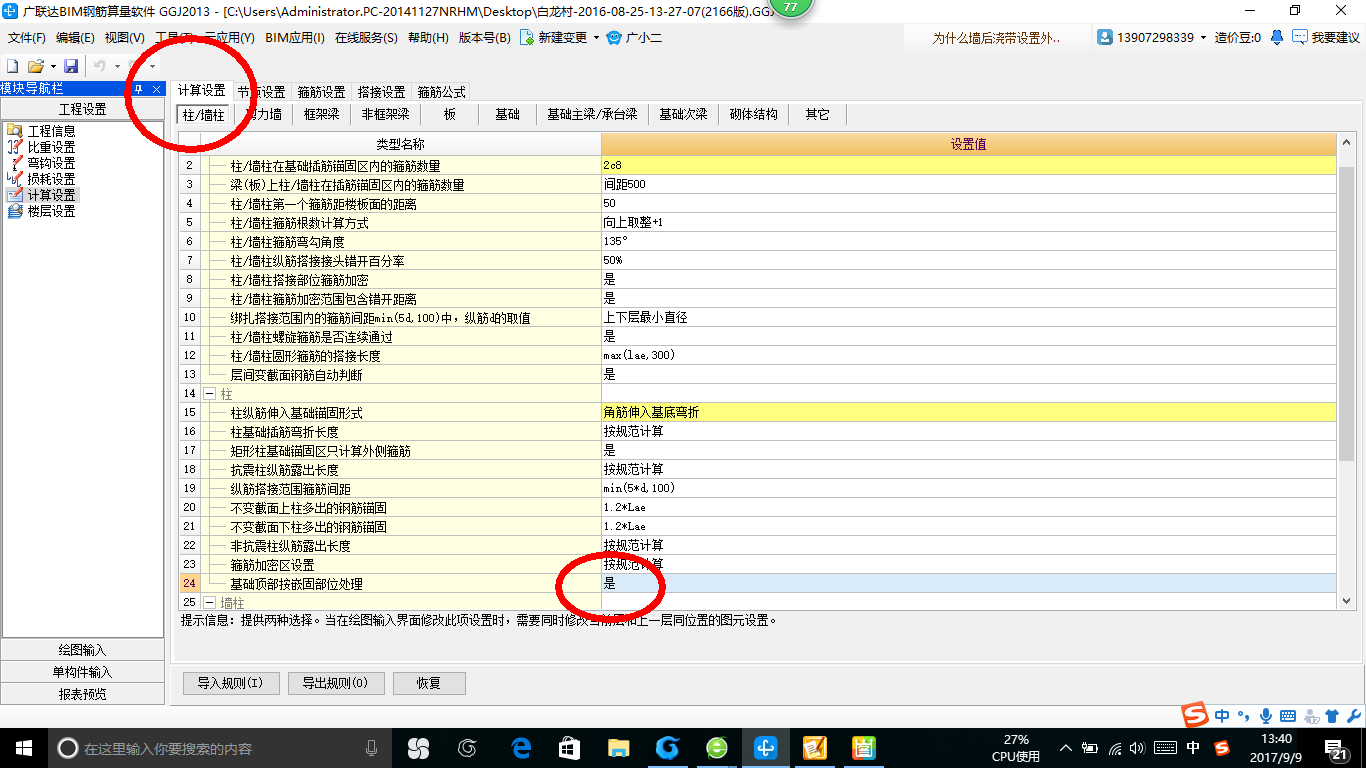Click the New file toolbar icon
This screenshot has width=1366, height=768.
point(13,66)
